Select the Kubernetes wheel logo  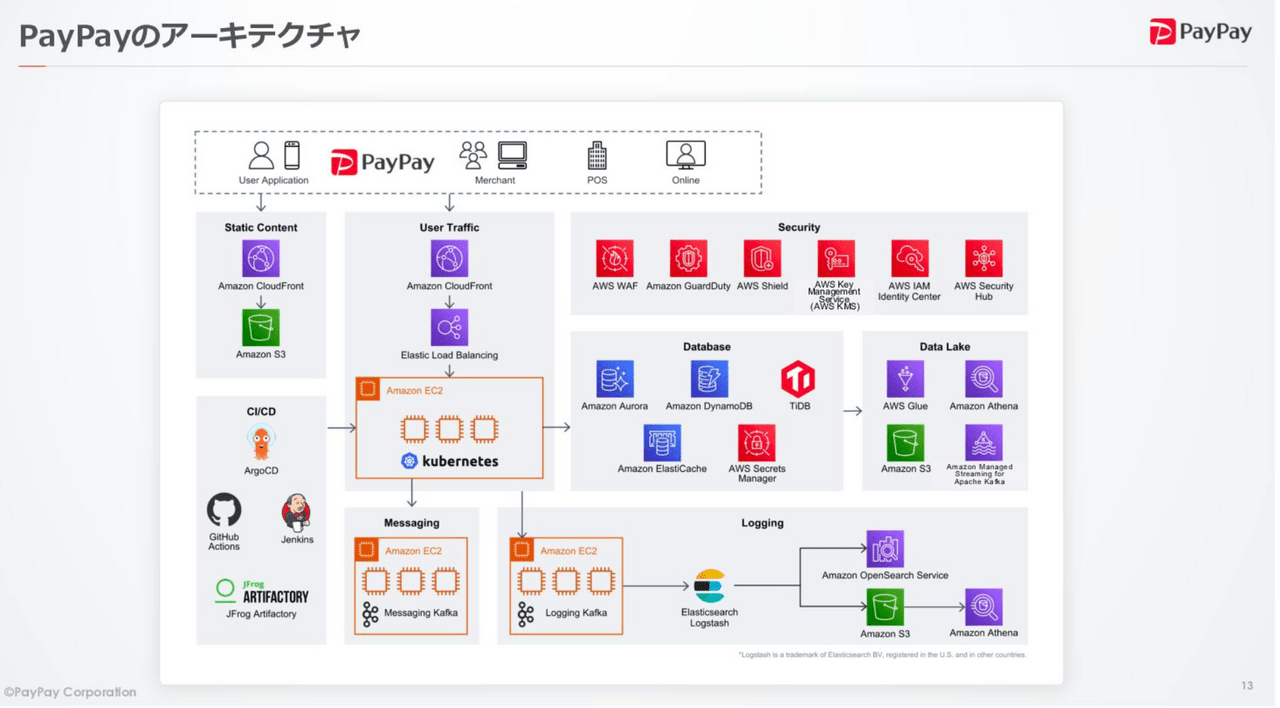click(409, 461)
